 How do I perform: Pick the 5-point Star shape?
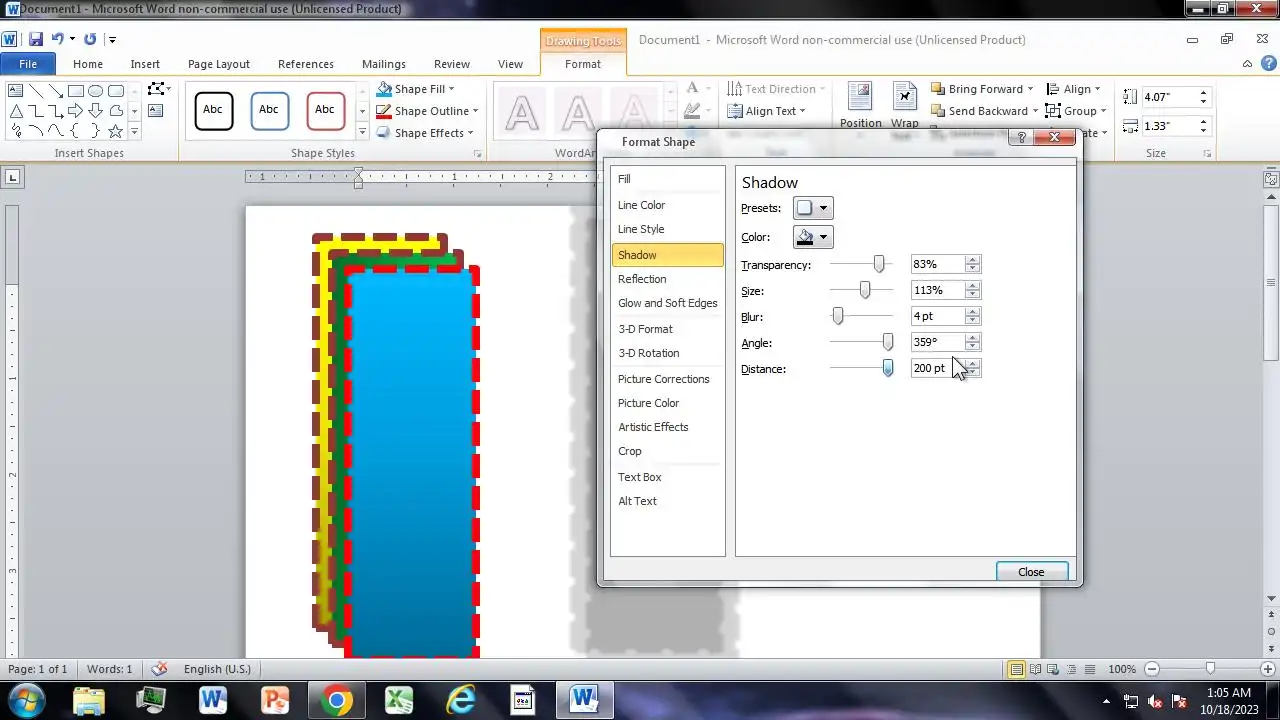point(115,131)
